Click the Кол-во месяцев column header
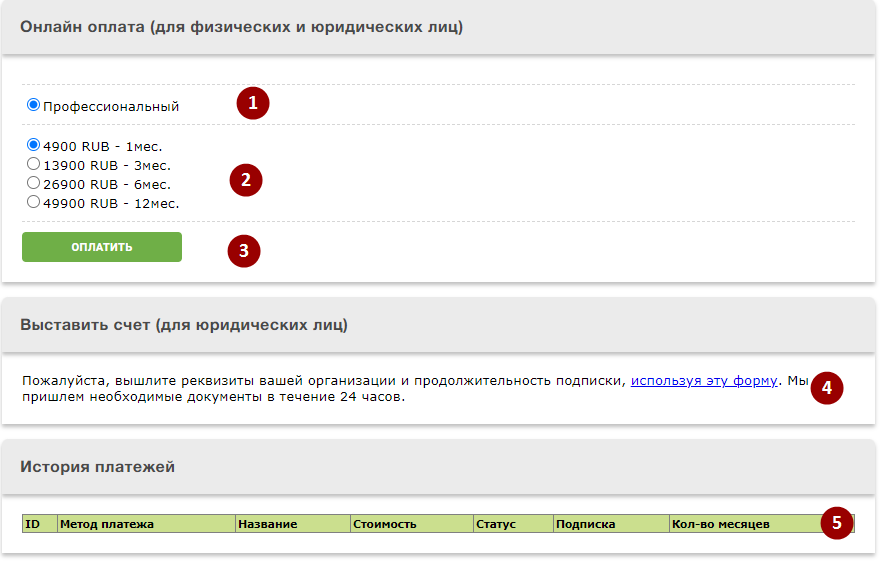The width and height of the screenshot is (883, 572). coord(721,524)
